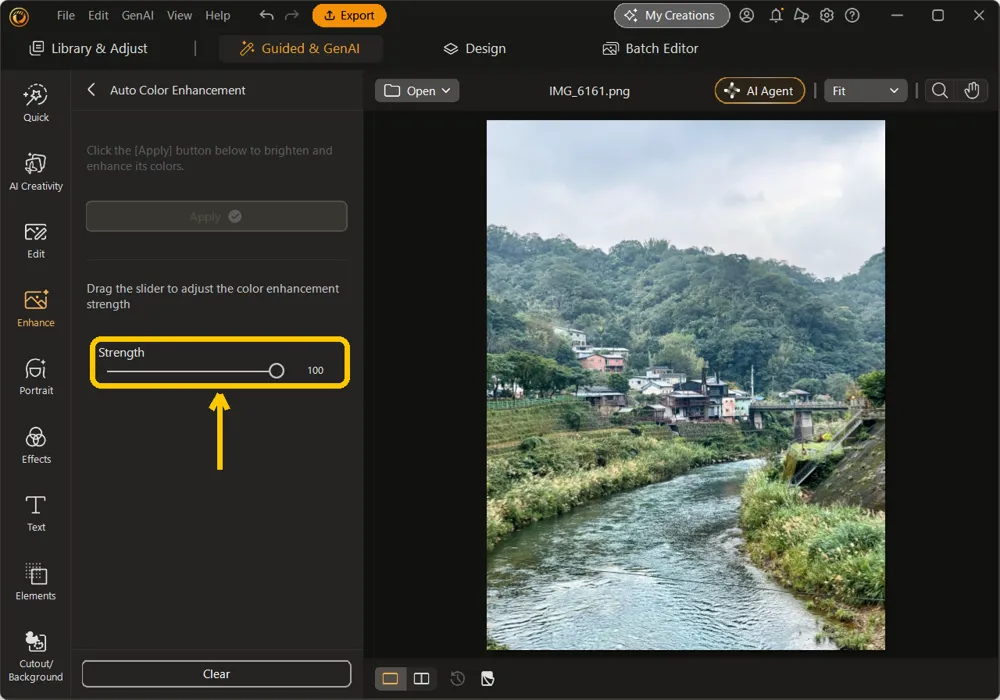Viewport: 1000px width, 700px height.
Task: Switch to the Design tab
Action: (x=474, y=48)
